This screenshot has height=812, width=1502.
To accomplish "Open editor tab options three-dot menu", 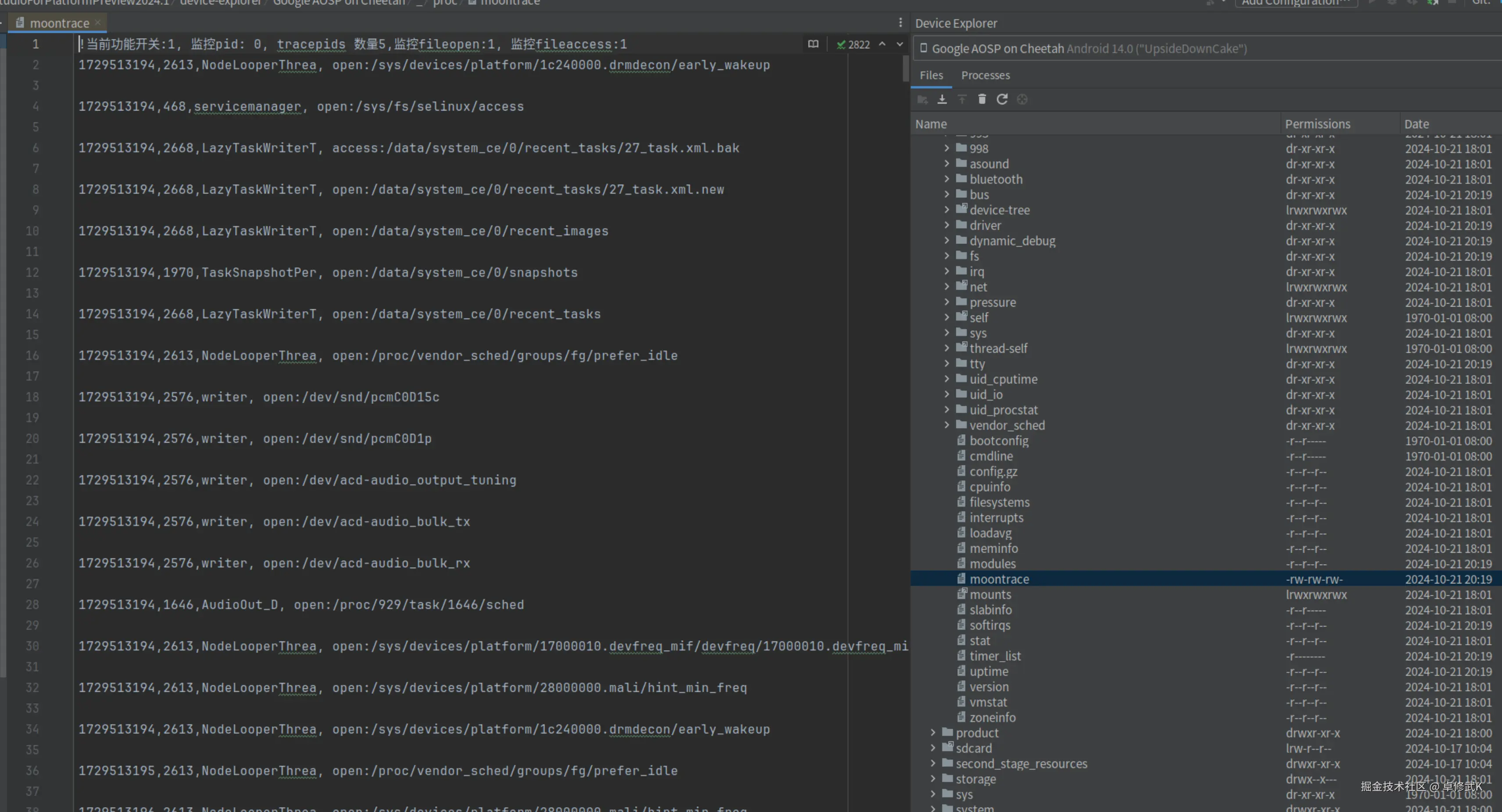I will point(900,23).
